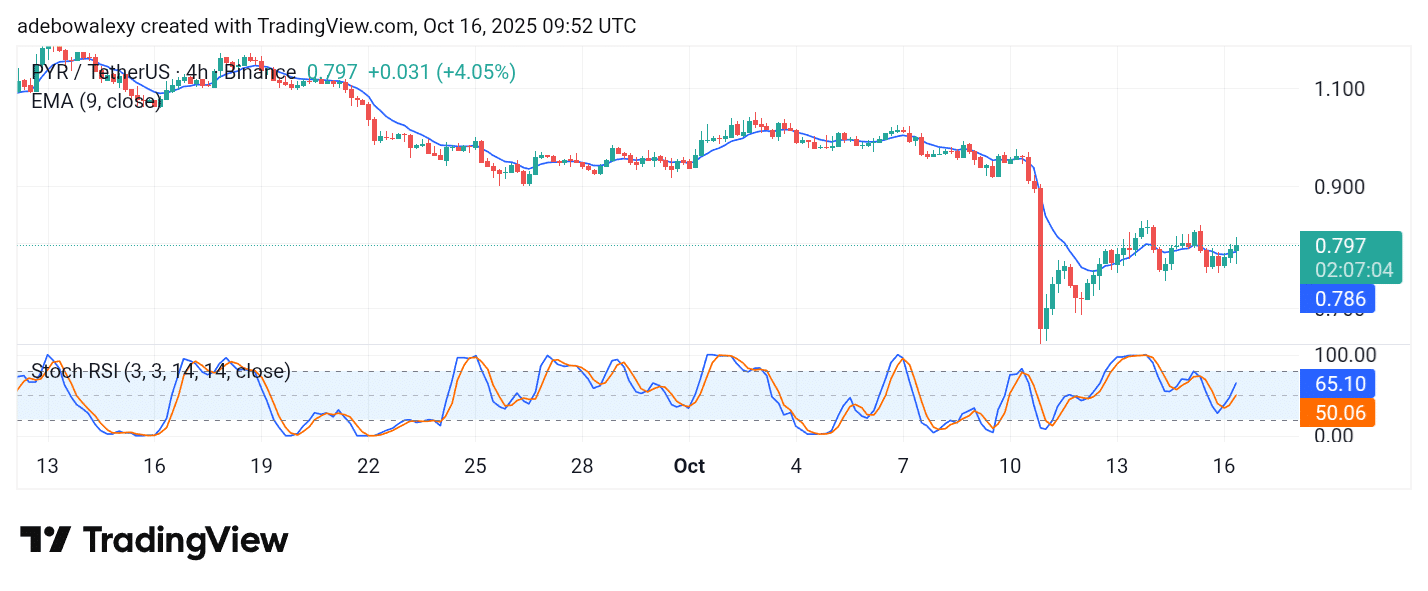This screenshot has height=591, width=1428.
Task: Click the TradingView logo icon
Action: [x=45, y=541]
